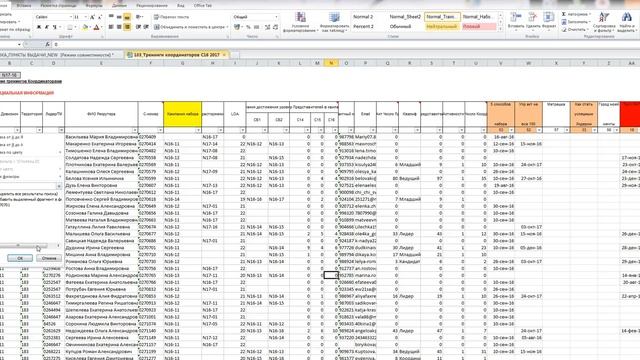The width and height of the screenshot is (640, 360).
Task: Align cell text to the top
Action: (111, 17)
